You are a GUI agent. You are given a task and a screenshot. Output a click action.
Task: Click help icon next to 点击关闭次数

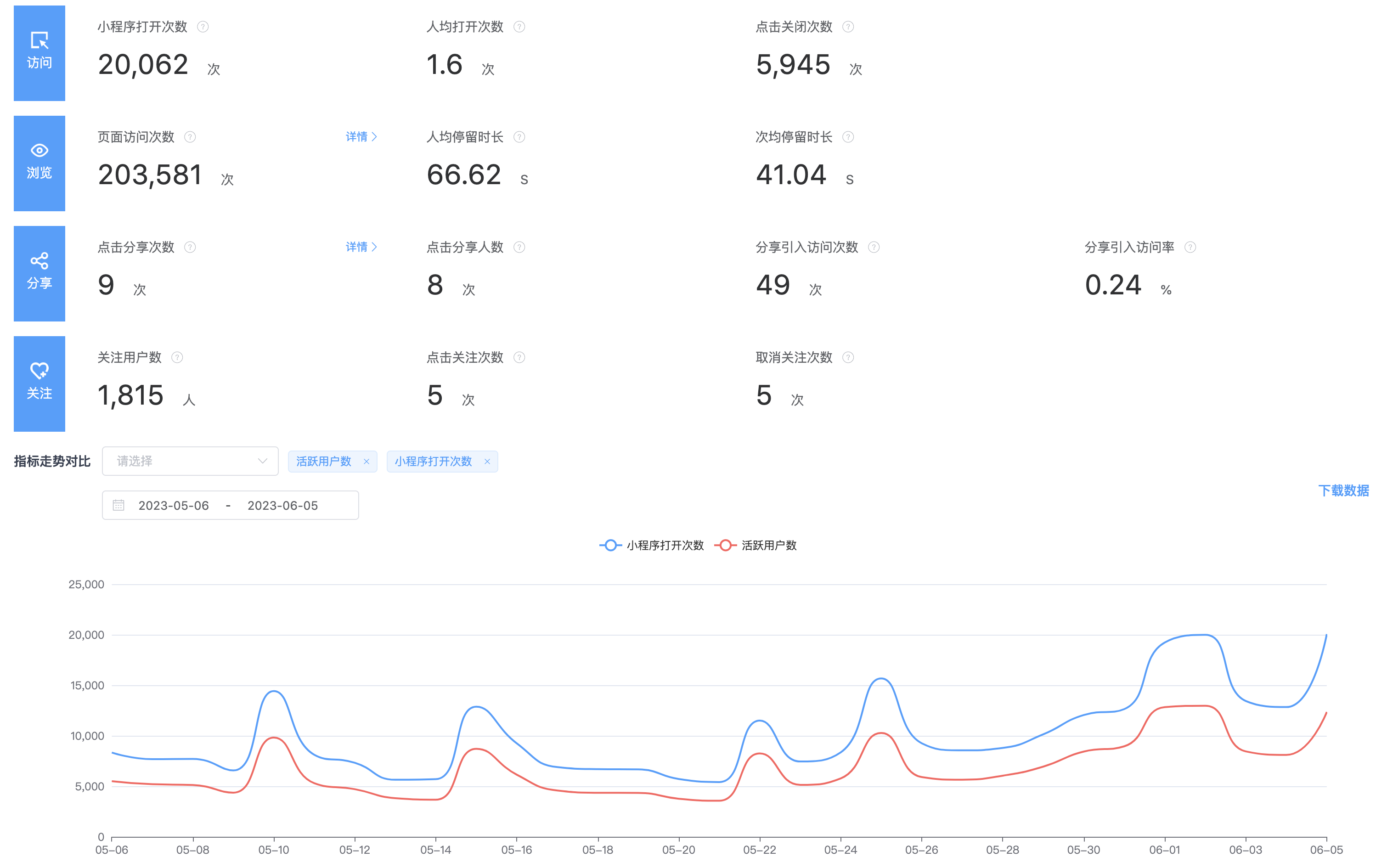tap(848, 27)
